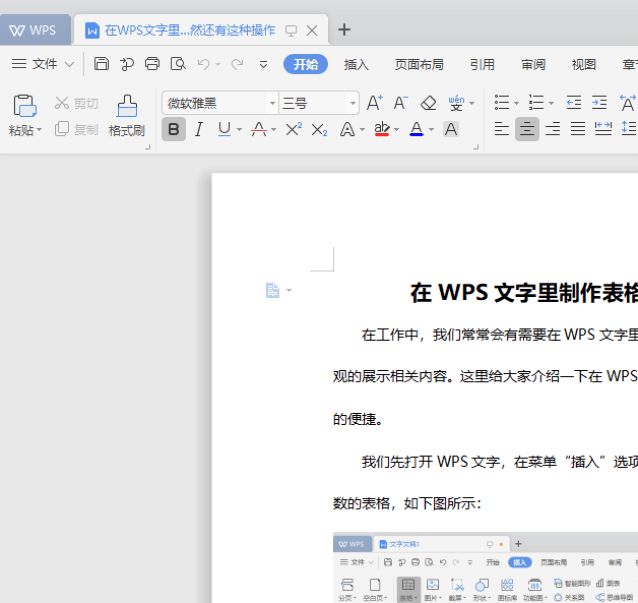Click the clear formatting eraser icon
Screen dimensions: 638x603
coord(428,103)
